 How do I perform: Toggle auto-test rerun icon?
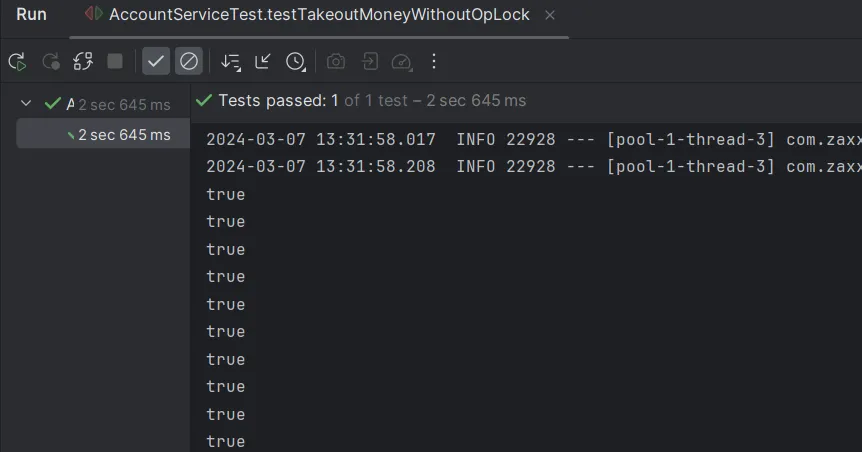(83, 62)
